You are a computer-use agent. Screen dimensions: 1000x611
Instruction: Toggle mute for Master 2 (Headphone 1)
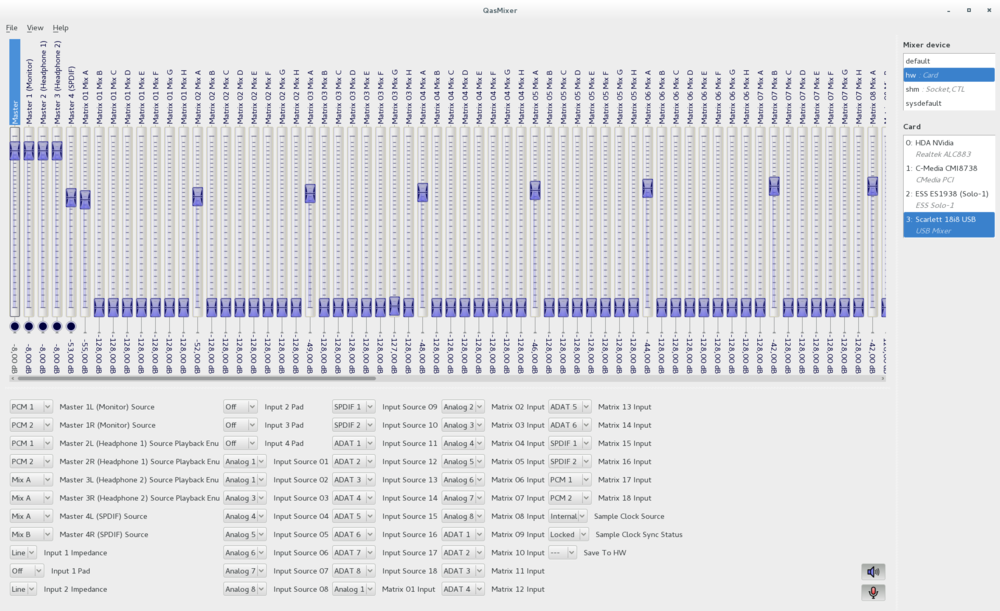tap(43, 327)
